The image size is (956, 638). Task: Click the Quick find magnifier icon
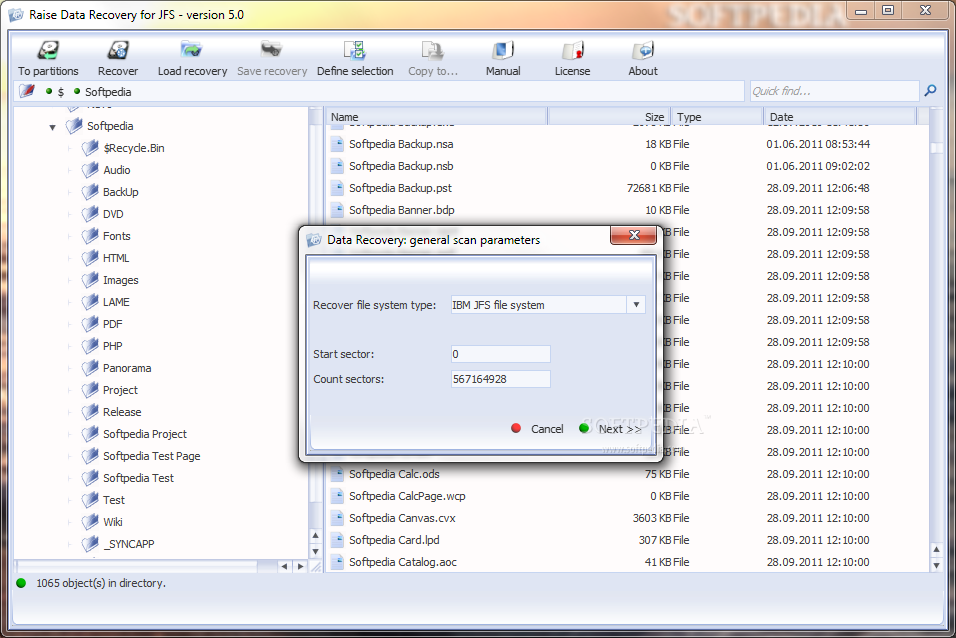pos(930,91)
